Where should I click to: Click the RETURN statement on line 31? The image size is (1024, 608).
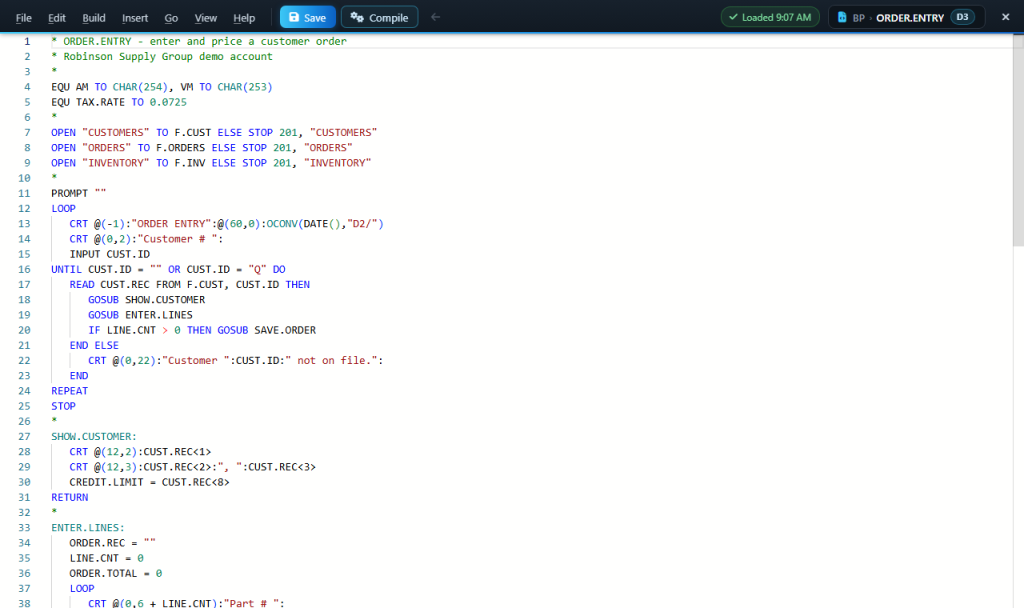tap(69, 498)
